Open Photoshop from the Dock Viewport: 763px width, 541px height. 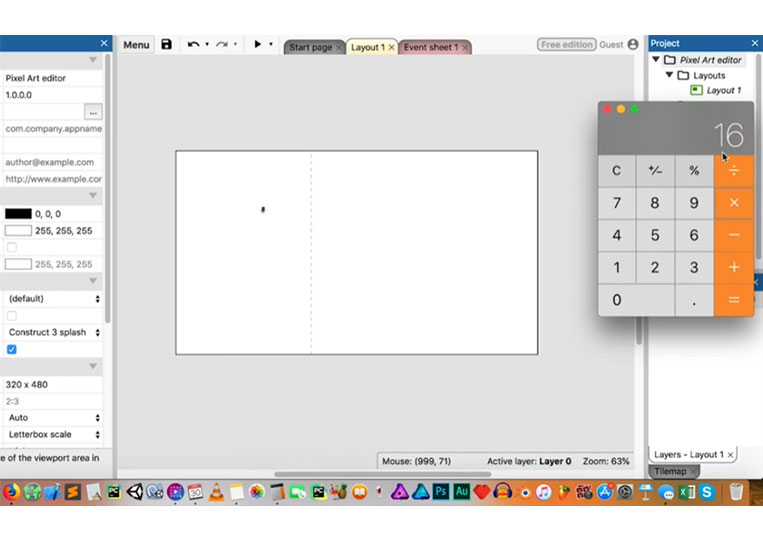pyautogui.click(x=441, y=492)
